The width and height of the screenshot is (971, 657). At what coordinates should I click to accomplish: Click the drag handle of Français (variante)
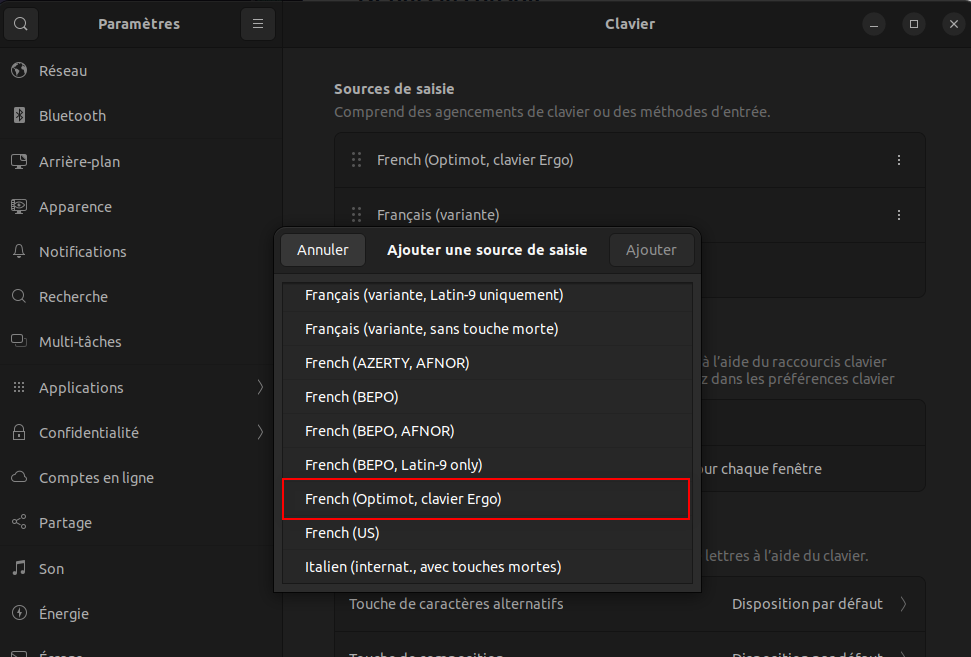[356, 214]
